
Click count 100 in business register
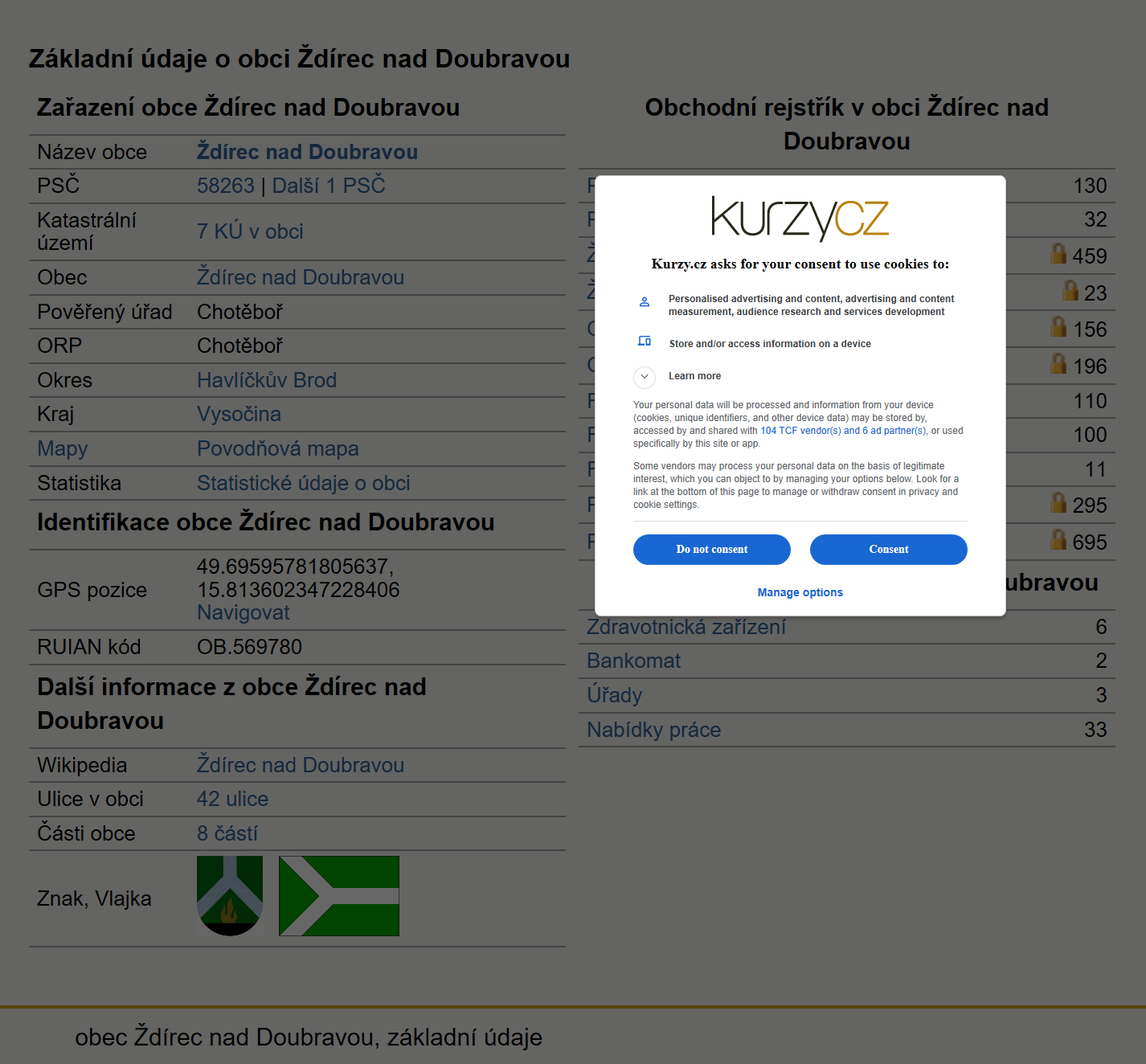[1090, 435]
